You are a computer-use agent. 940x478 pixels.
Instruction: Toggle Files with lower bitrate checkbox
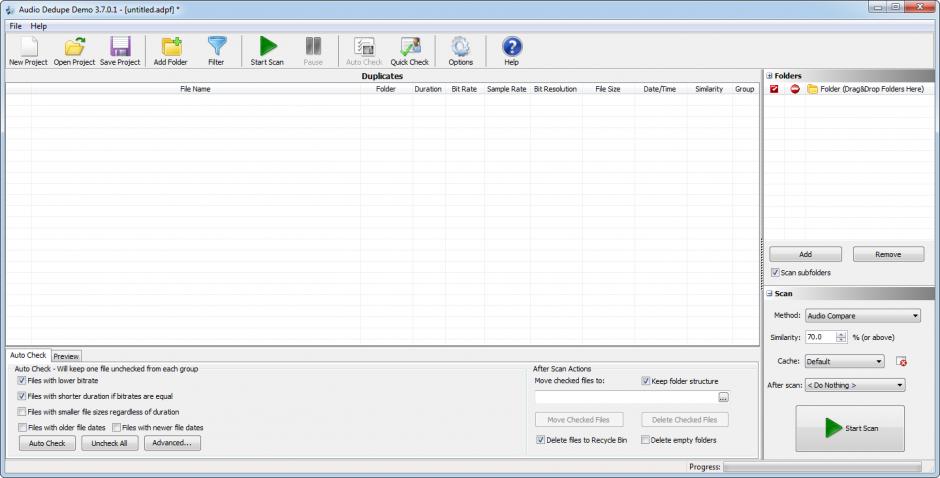coord(22,380)
